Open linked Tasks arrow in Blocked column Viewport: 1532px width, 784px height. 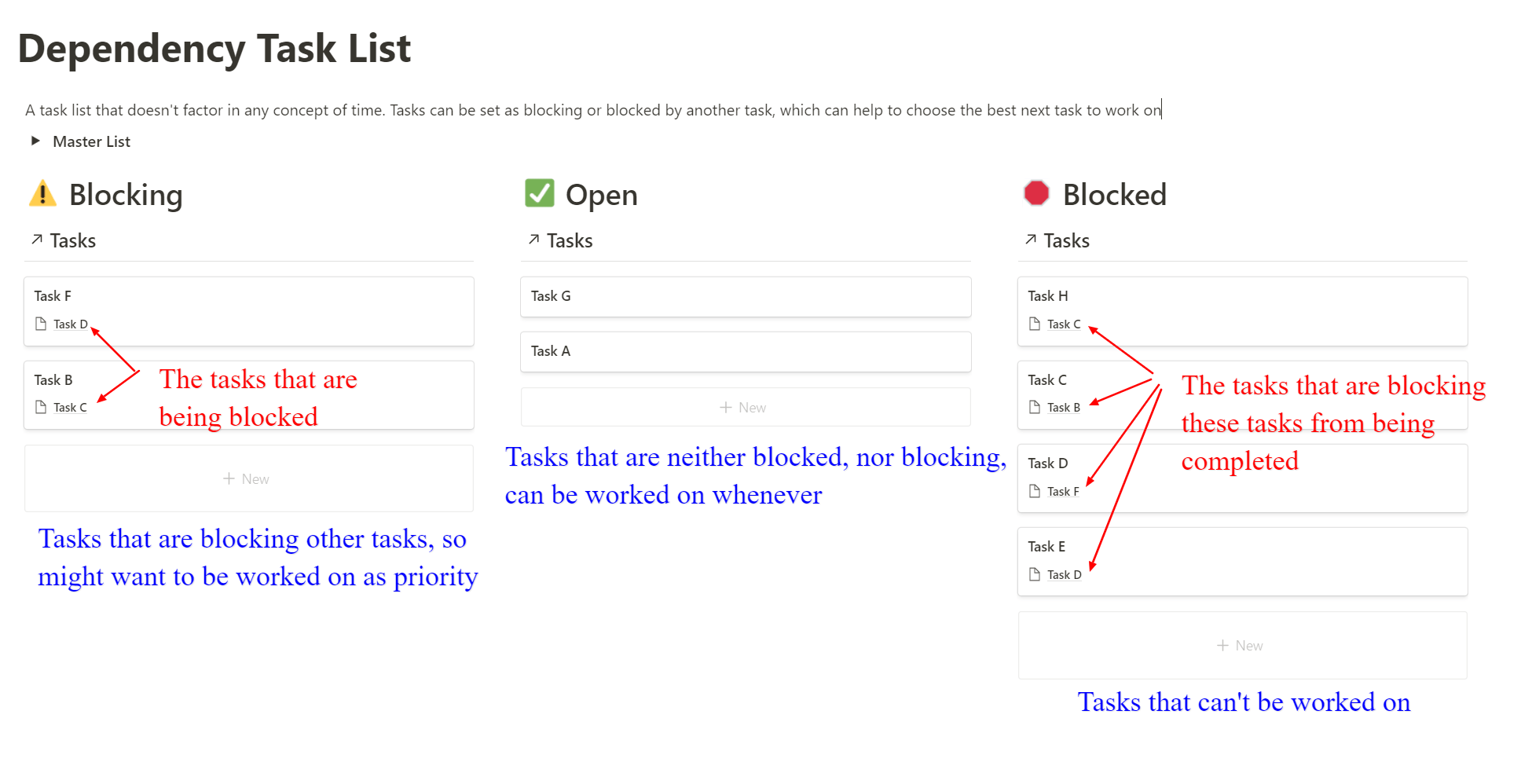(1031, 240)
